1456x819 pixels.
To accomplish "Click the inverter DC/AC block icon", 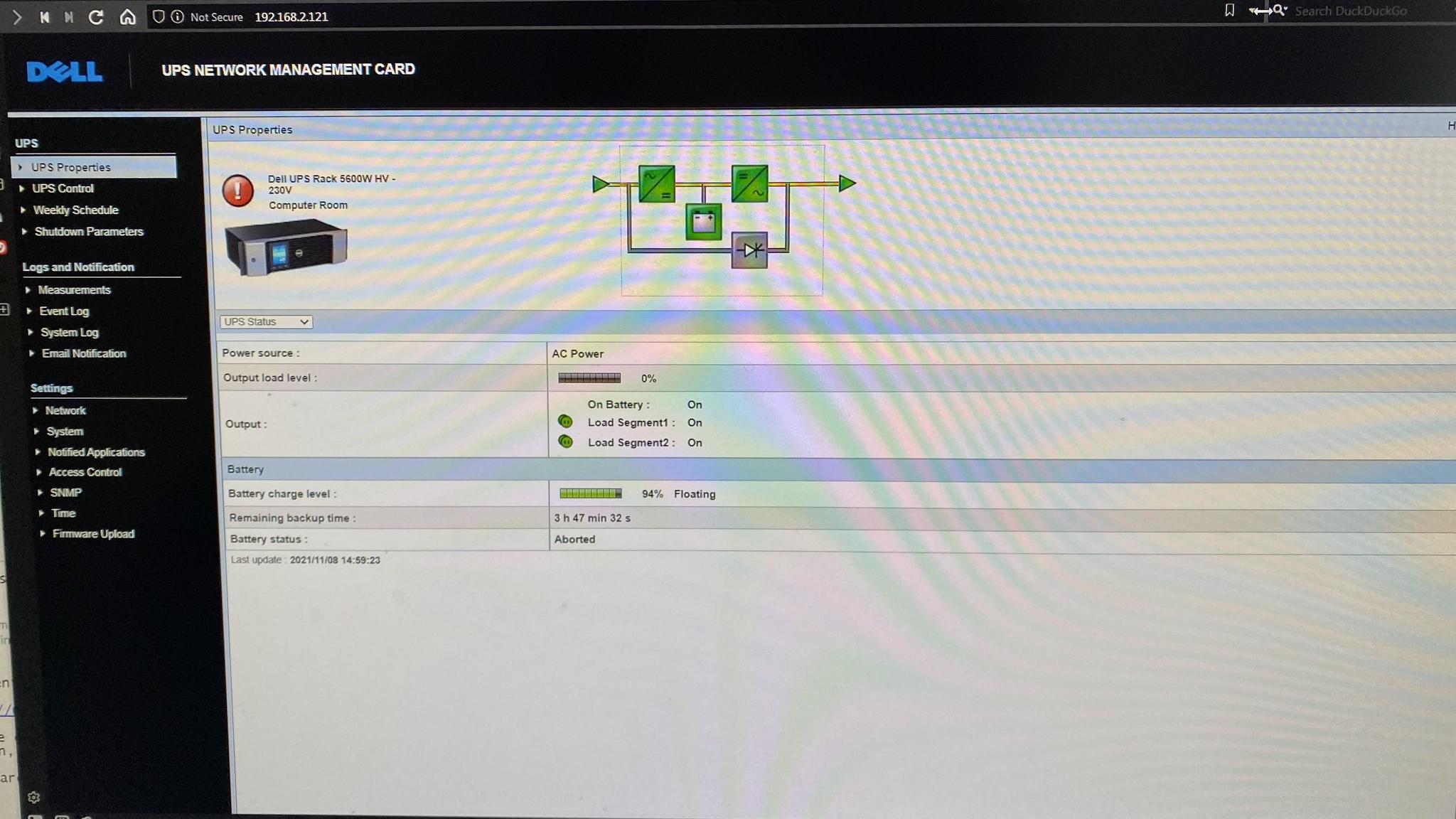I will tap(749, 183).
